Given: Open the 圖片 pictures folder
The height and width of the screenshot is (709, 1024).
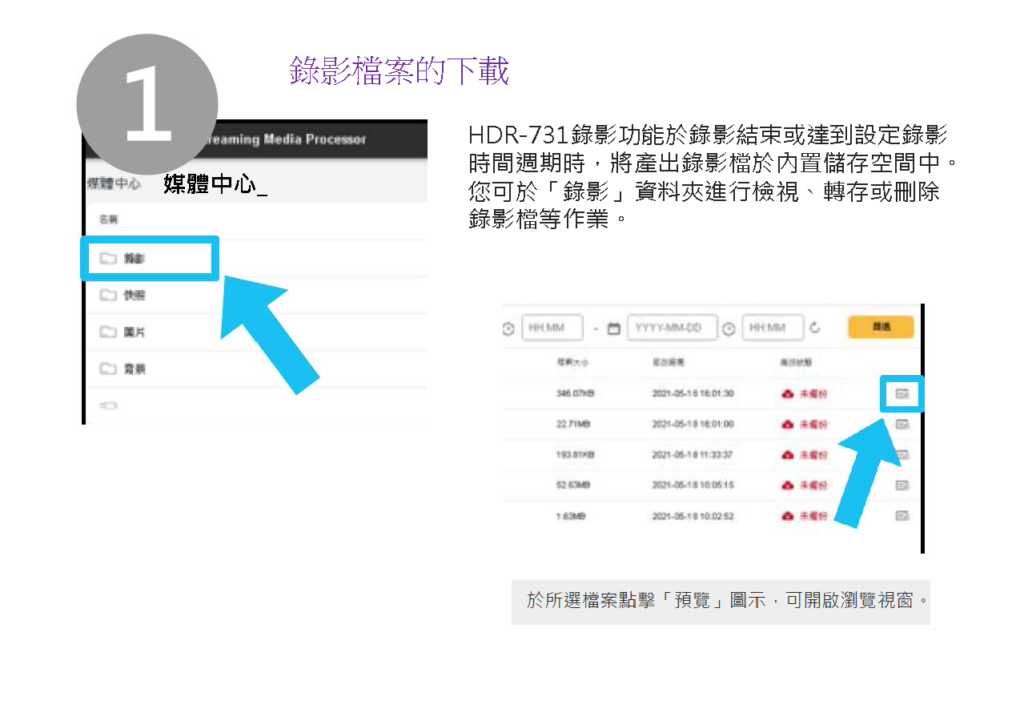Looking at the screenshot, I should click(x=134, y=332).
